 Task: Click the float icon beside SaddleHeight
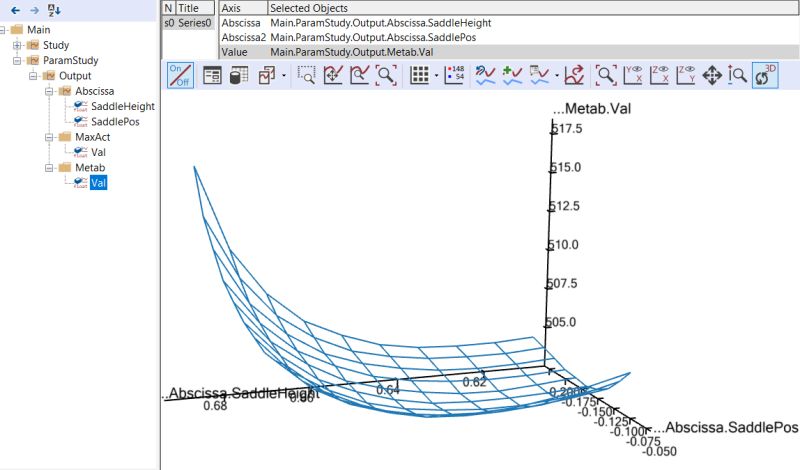point(81,106)
